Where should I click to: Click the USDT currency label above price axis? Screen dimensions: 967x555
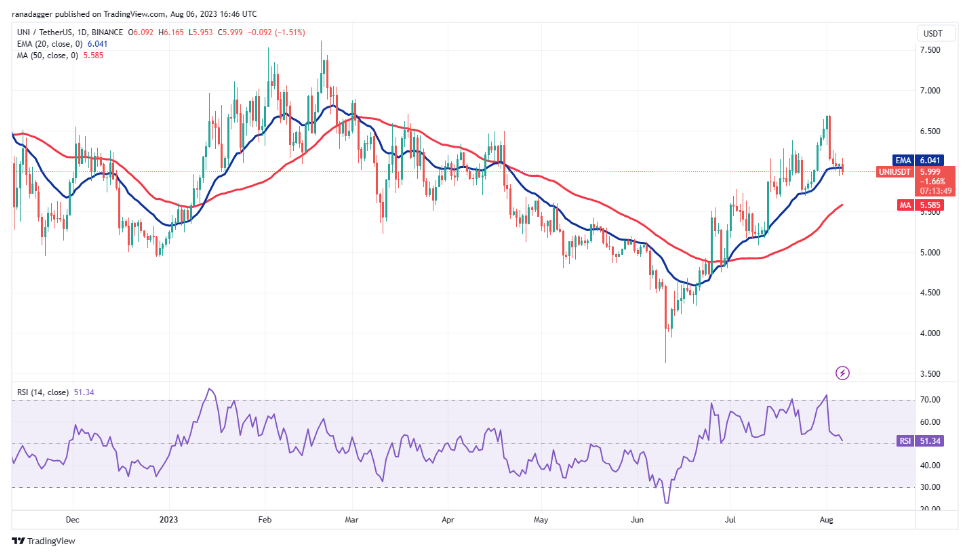931,33
